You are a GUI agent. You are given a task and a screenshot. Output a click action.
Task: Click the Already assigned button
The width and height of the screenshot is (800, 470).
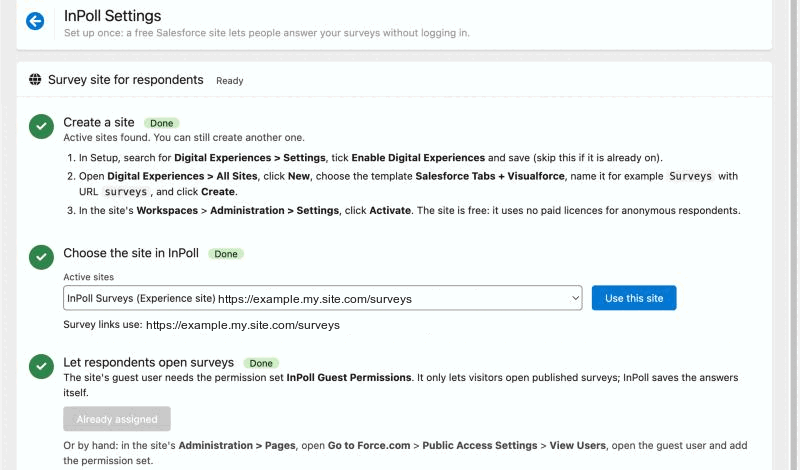click(x=117, y=419)
